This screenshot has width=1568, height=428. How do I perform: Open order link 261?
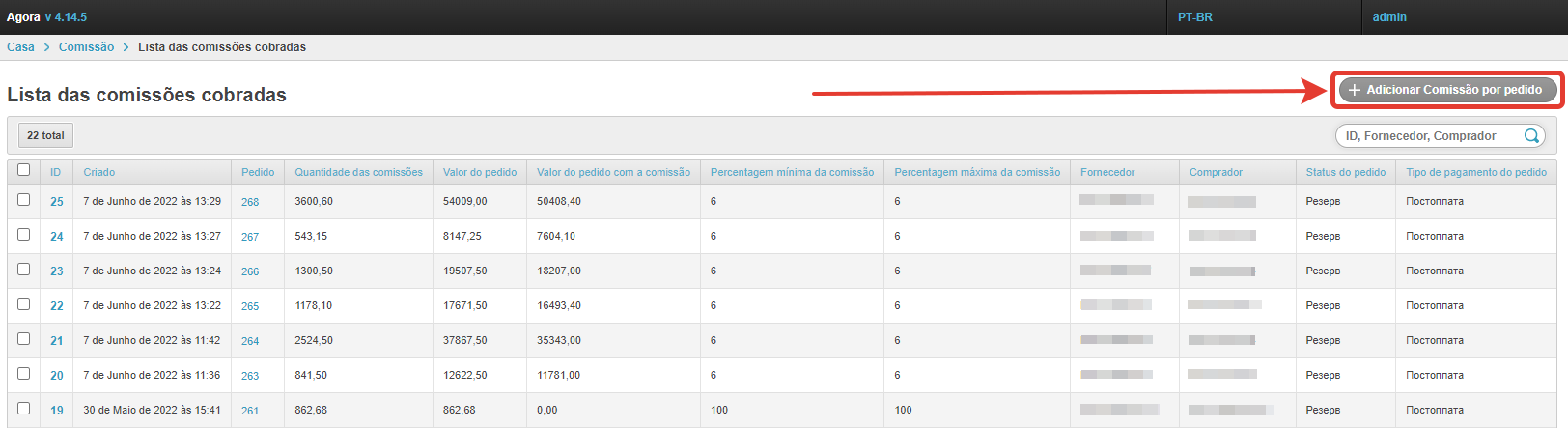[x=250, y=411]
